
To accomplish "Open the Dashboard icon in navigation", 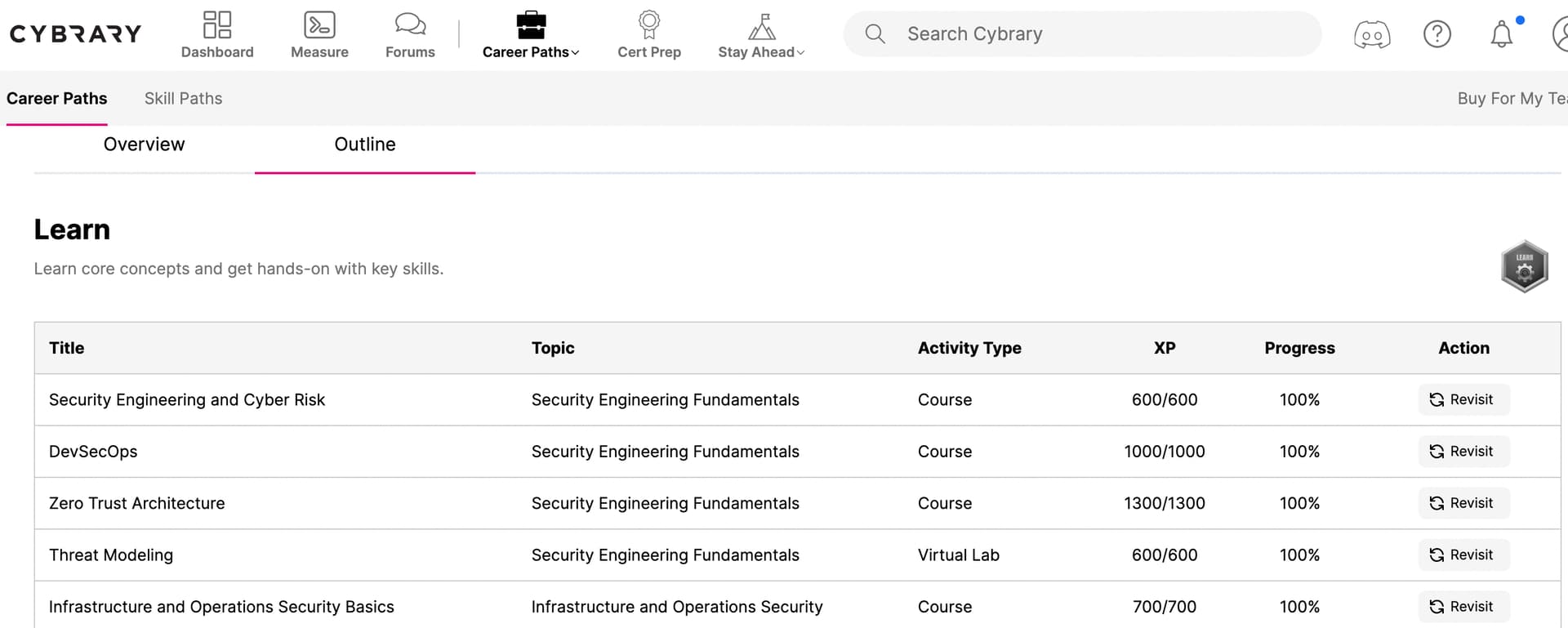I will coord(217,24).
